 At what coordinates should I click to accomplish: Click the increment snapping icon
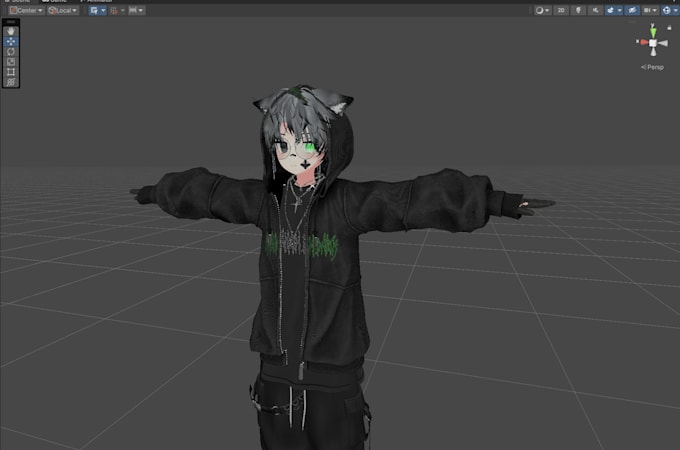[133, 10]
